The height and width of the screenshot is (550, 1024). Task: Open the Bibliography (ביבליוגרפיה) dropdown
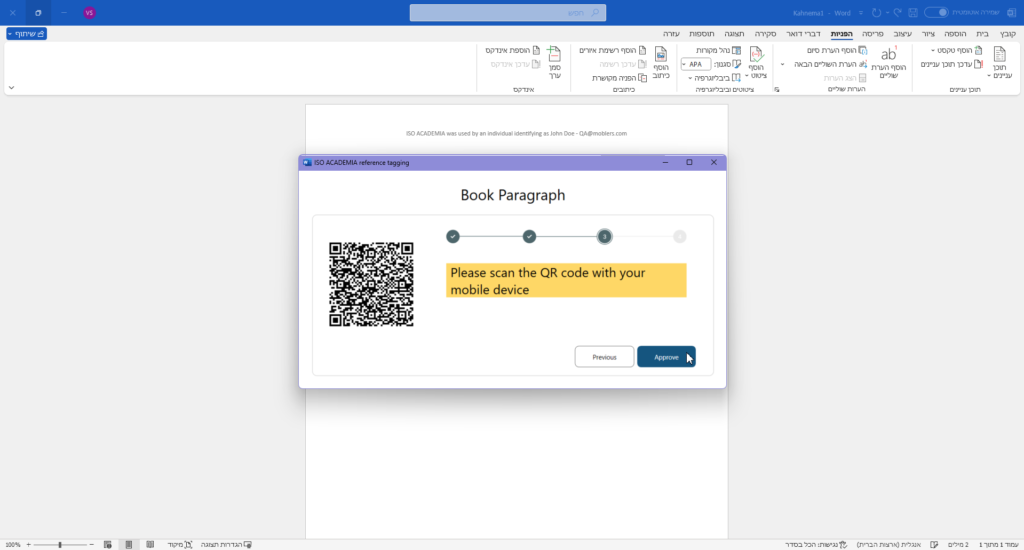tap(714, 78)
